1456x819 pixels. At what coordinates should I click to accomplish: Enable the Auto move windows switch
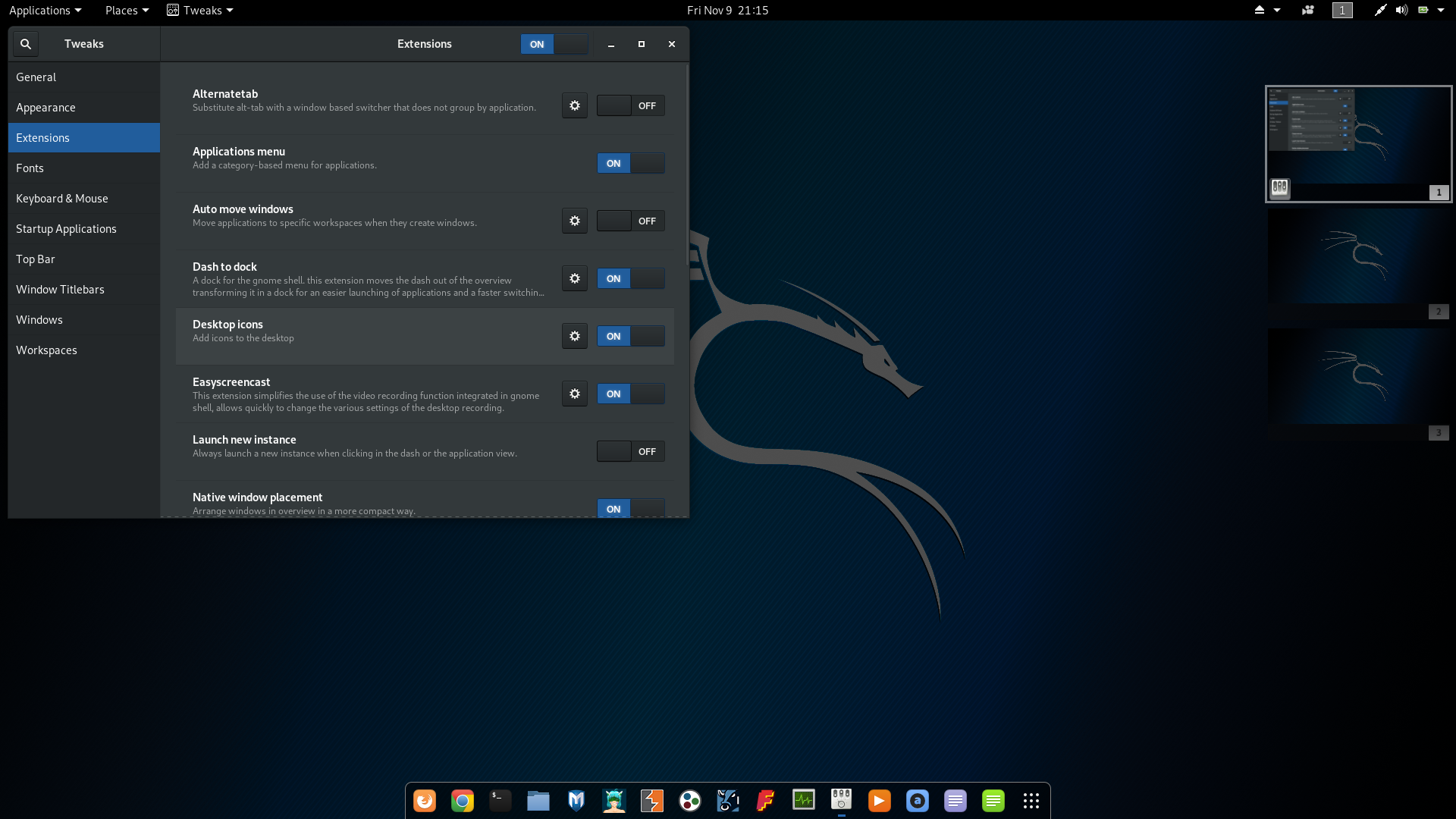[631, 221]
